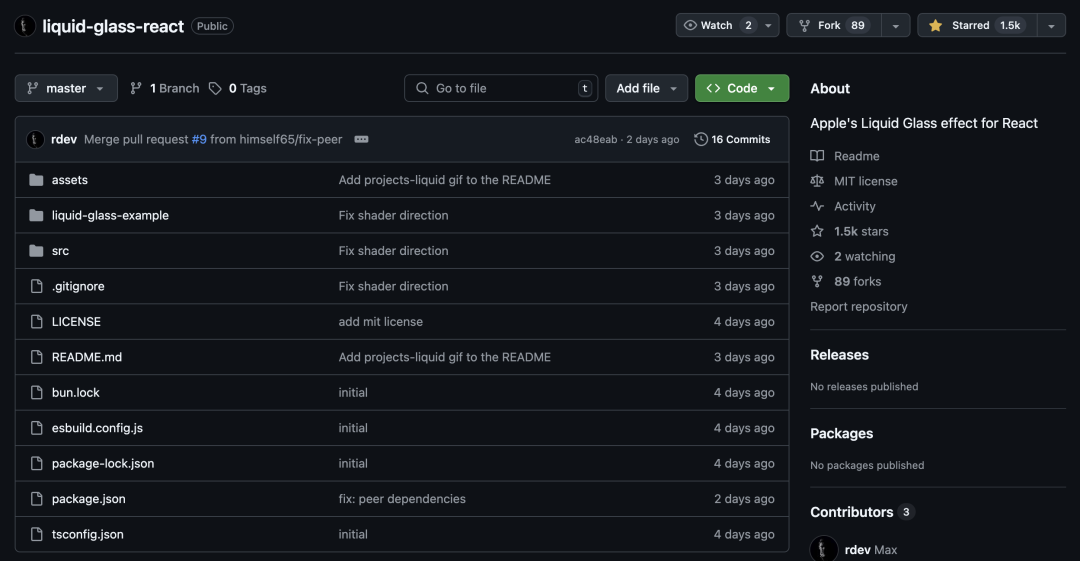Open the tsconfig.json file
The height and width of the screenshot is (561, 1080).
[x=87, y=535]
